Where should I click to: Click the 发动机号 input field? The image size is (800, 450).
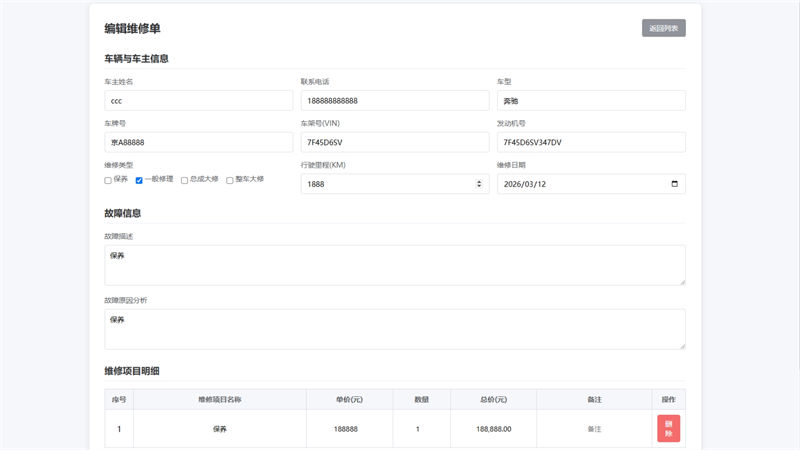(590, 142)
